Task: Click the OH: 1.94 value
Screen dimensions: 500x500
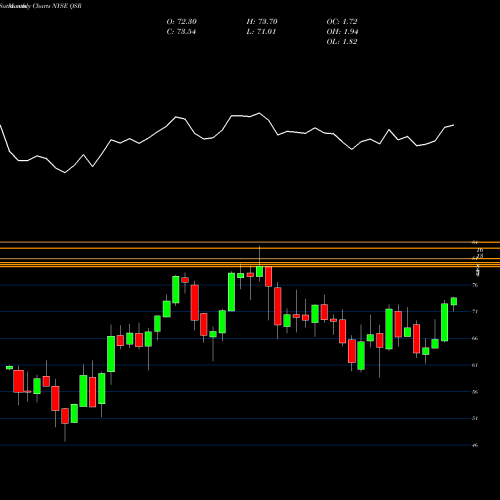Action: [342, 32]
